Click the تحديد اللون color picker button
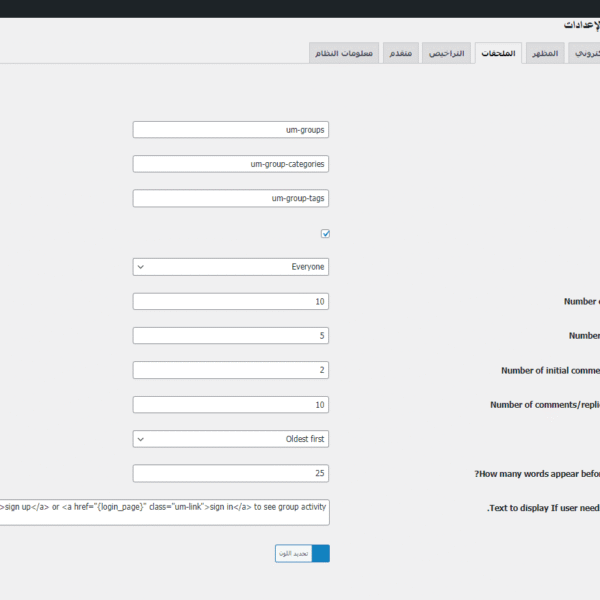The height and width of the screenshot is (600, 600). coord(293,554)
